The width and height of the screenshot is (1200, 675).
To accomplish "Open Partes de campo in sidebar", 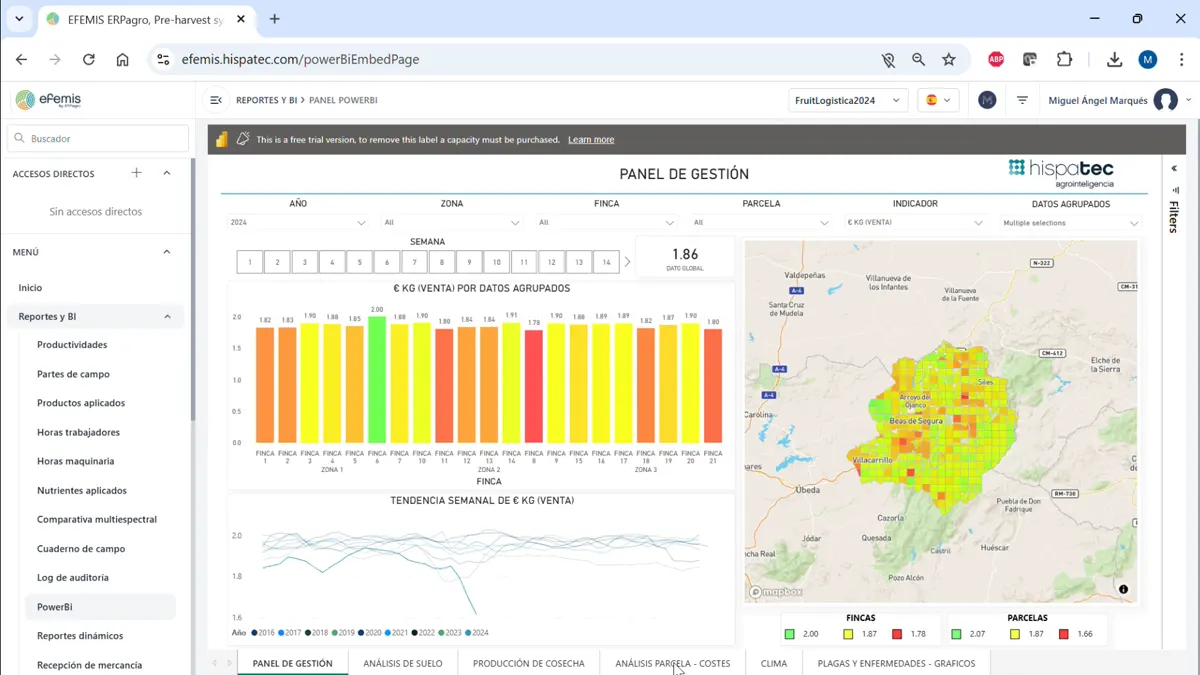I will [x=73, y=374].
